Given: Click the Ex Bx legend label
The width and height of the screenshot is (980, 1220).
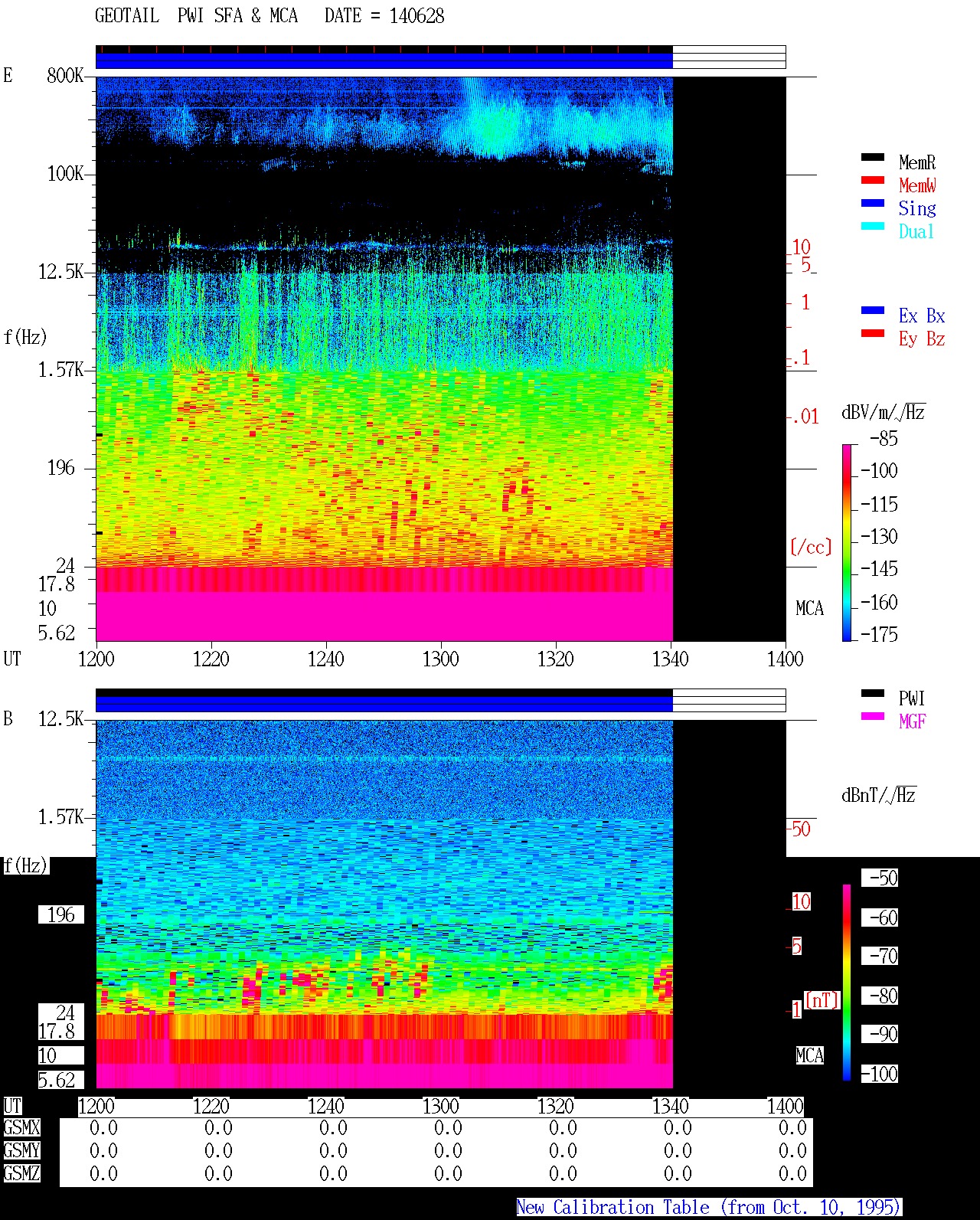Looking at the screenshot, I should tap(922, 316).
